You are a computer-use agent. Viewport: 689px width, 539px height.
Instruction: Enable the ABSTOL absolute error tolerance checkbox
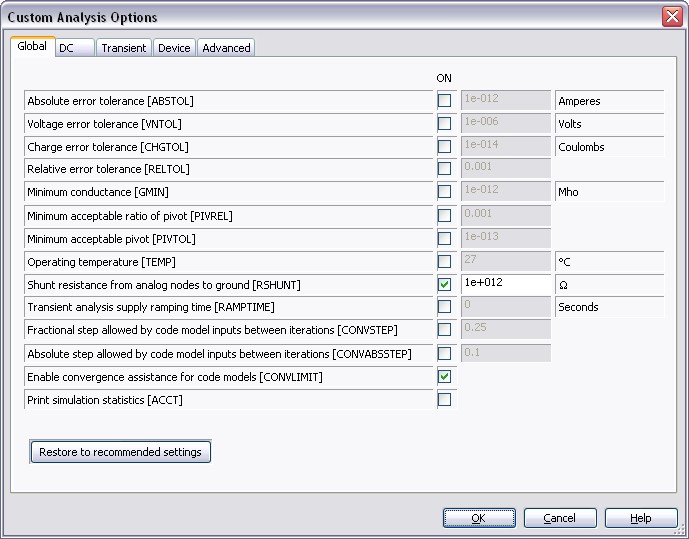coord(444,101)
